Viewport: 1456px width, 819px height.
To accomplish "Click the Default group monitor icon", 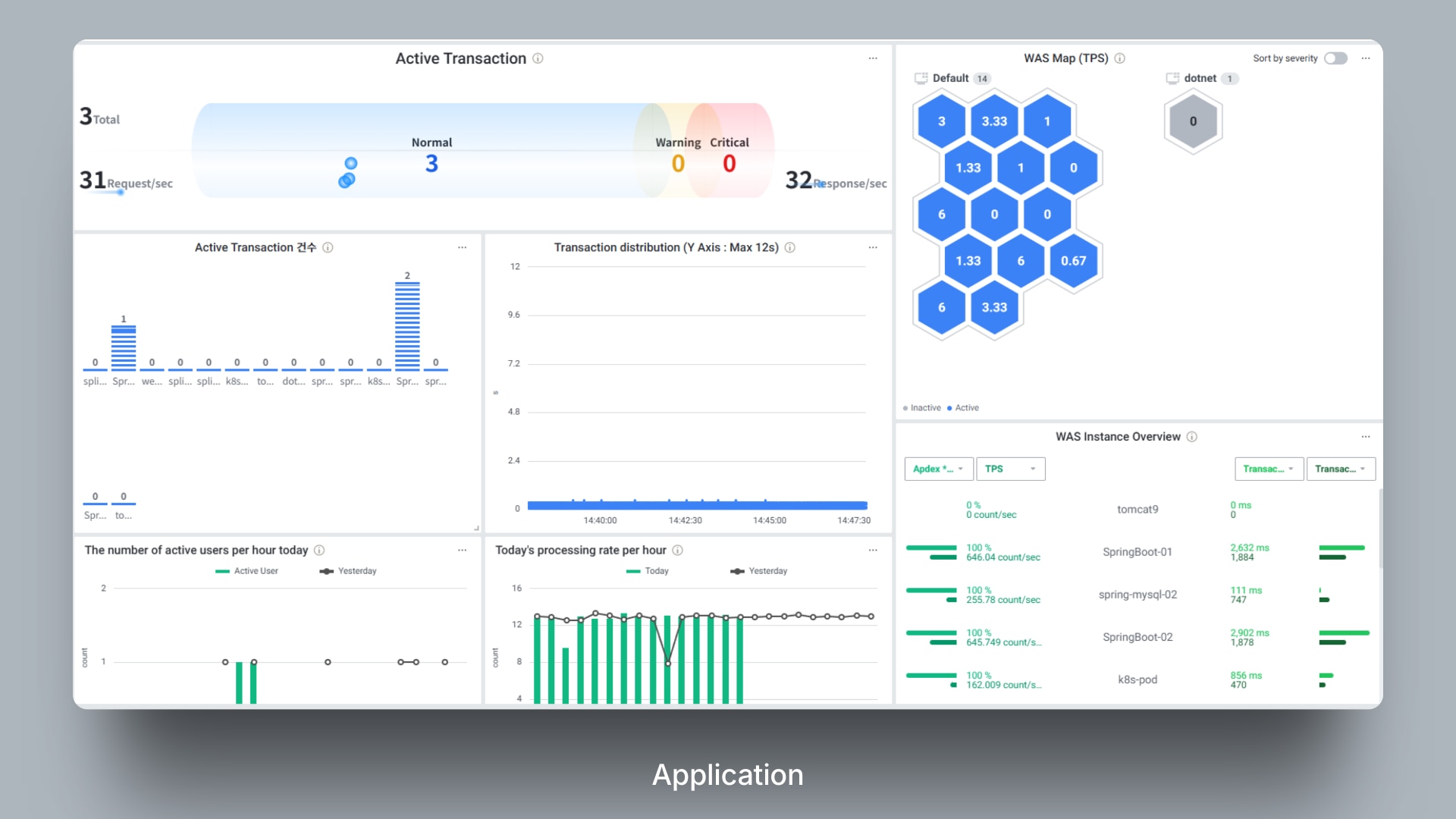I will [x=921, y=78].
